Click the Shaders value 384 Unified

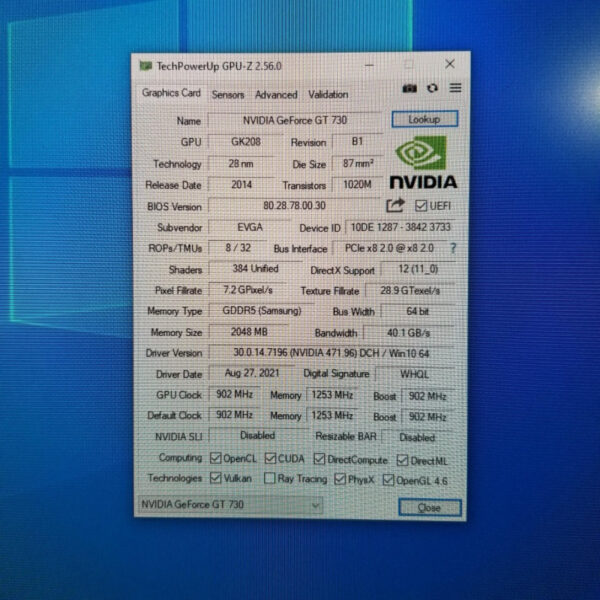pyautogui.click(x=255, y=269)
